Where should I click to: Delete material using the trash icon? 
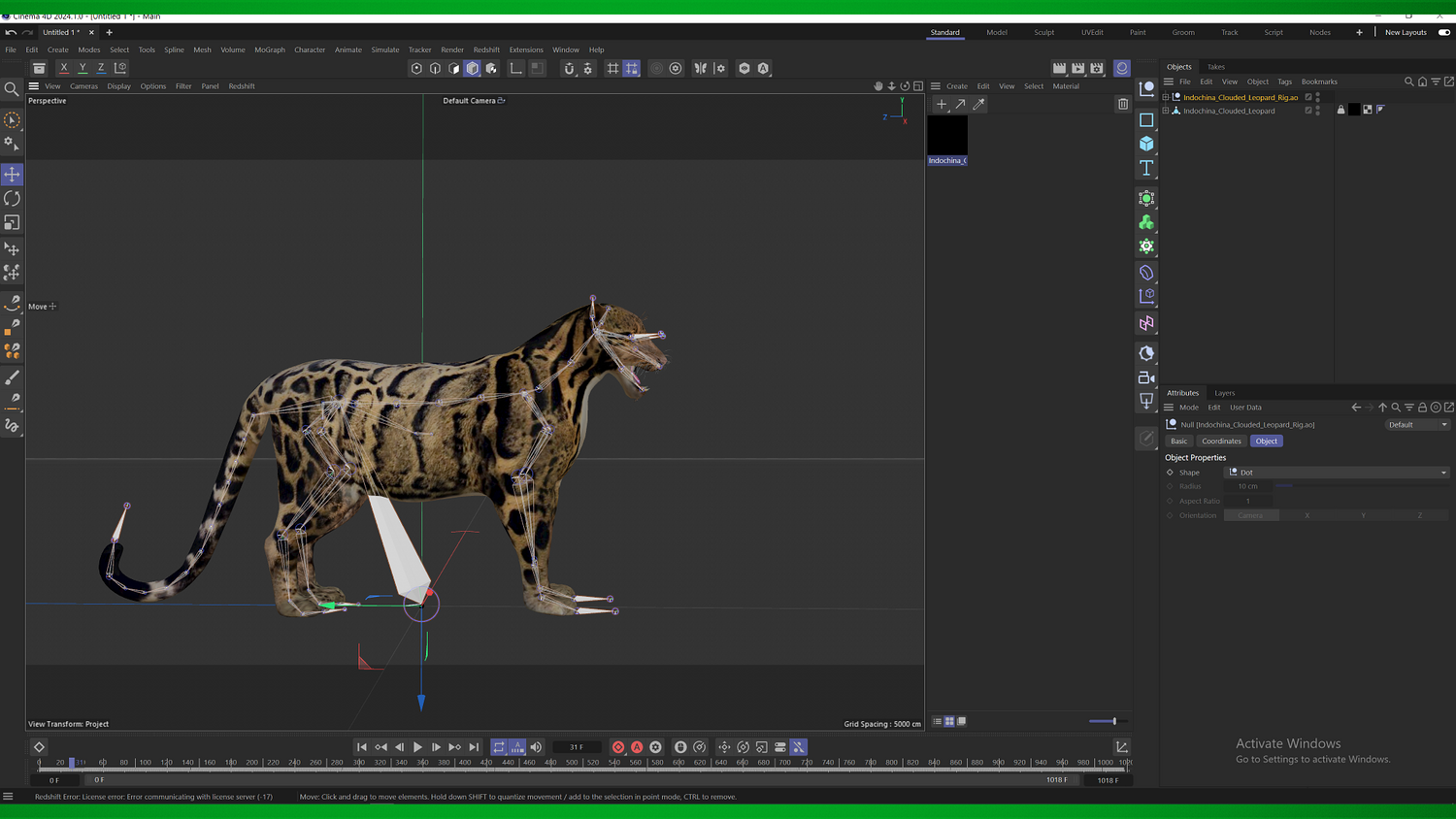1123,104
